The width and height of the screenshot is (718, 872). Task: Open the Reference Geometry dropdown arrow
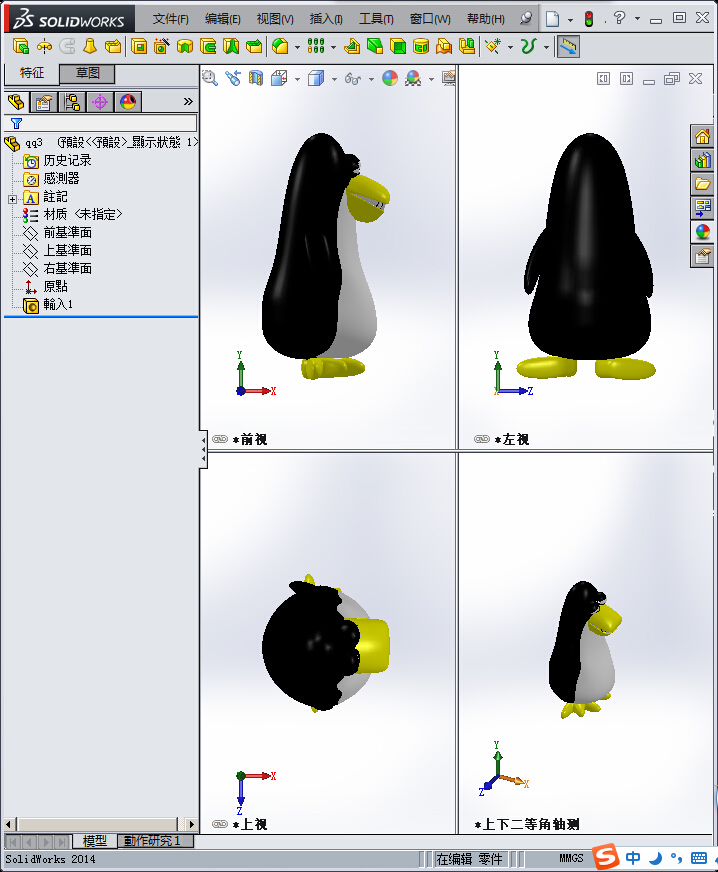tap(510, 47)
